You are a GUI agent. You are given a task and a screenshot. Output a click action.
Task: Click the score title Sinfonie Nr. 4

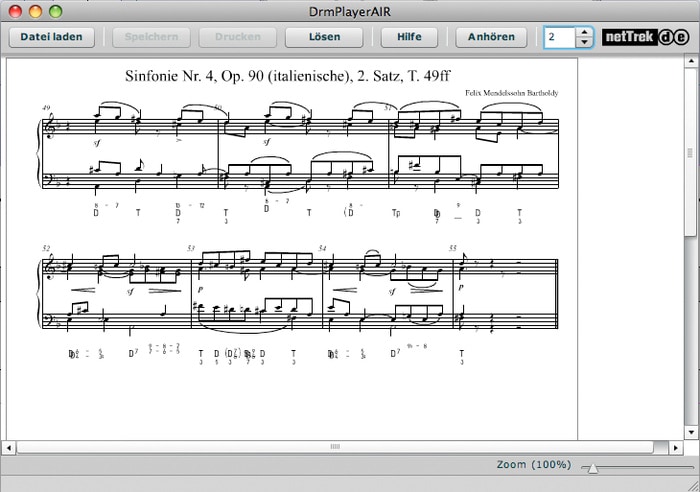click(288, 76)
